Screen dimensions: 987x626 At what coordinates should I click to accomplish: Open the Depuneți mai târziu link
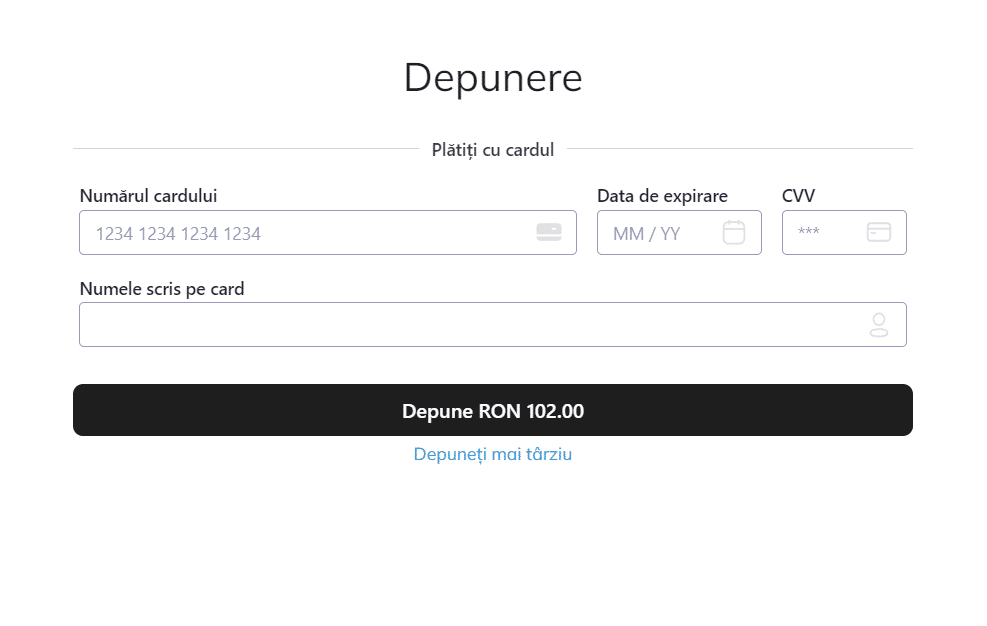pos(492,454)
